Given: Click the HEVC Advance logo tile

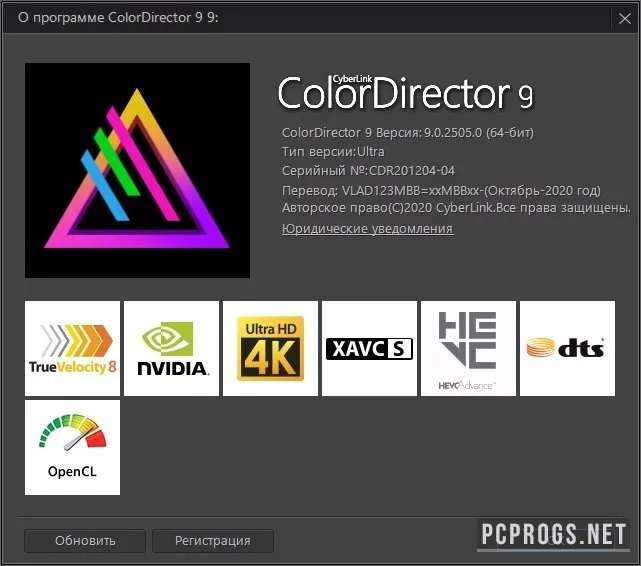Looking at the screenshot, I should coord(468,349).
